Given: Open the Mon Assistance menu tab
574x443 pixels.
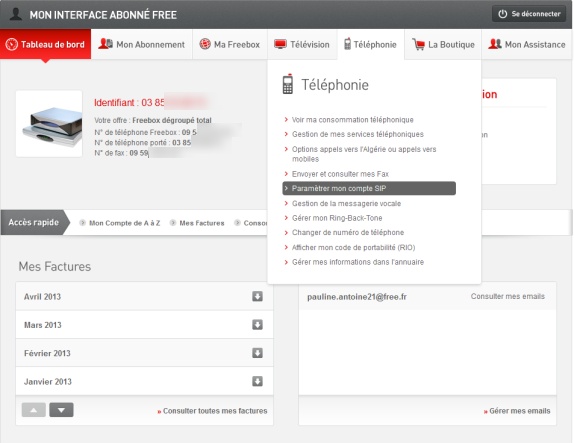Looking at the screenshot, I should click(x=527, y=44).
